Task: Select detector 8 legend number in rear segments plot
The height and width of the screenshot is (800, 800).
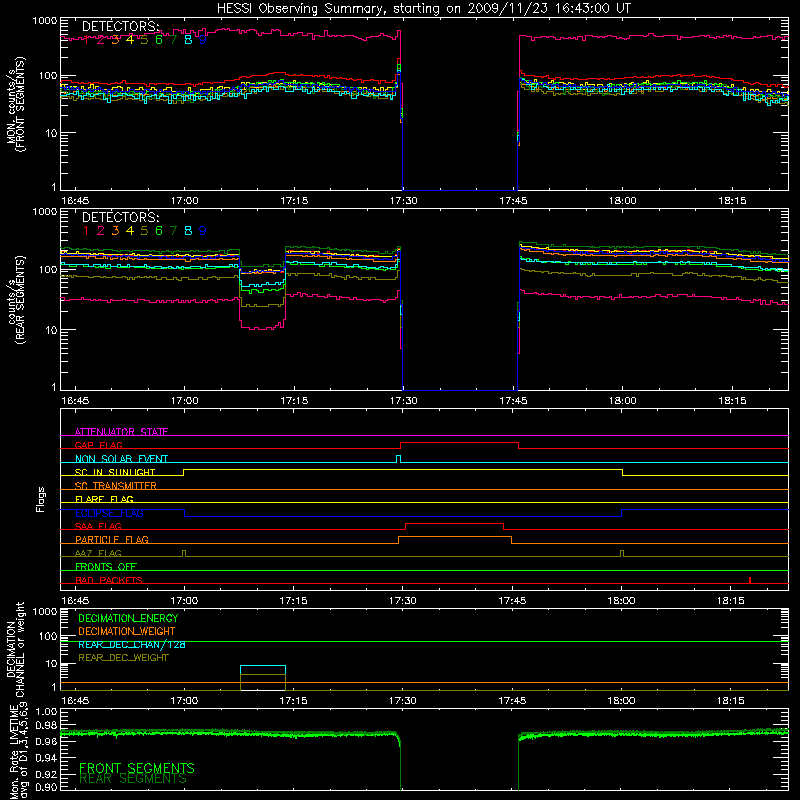Action: coord(188,231)
